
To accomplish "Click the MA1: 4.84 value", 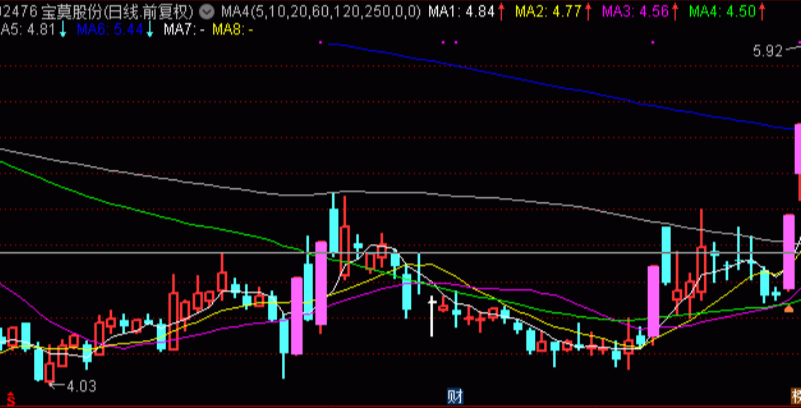I will click(x=461, y=11).
